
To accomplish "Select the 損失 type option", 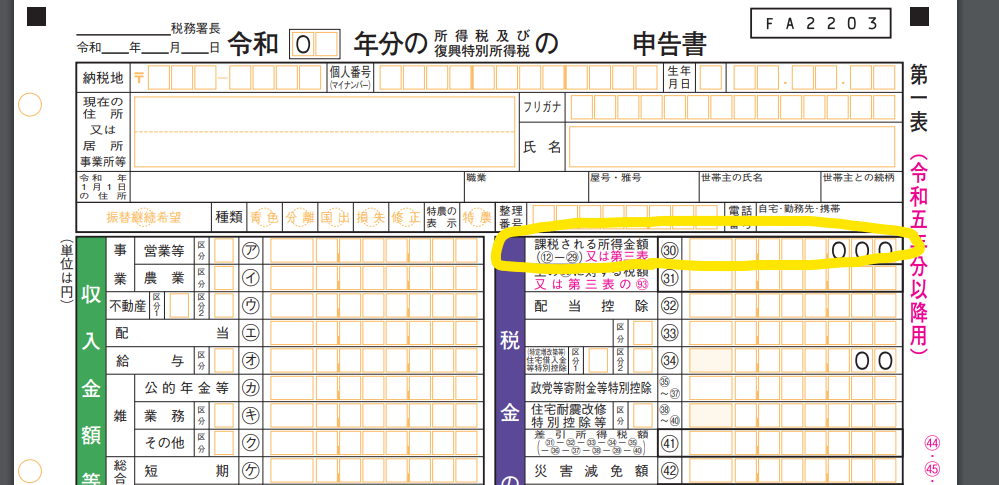I will [x=370, y=215].
